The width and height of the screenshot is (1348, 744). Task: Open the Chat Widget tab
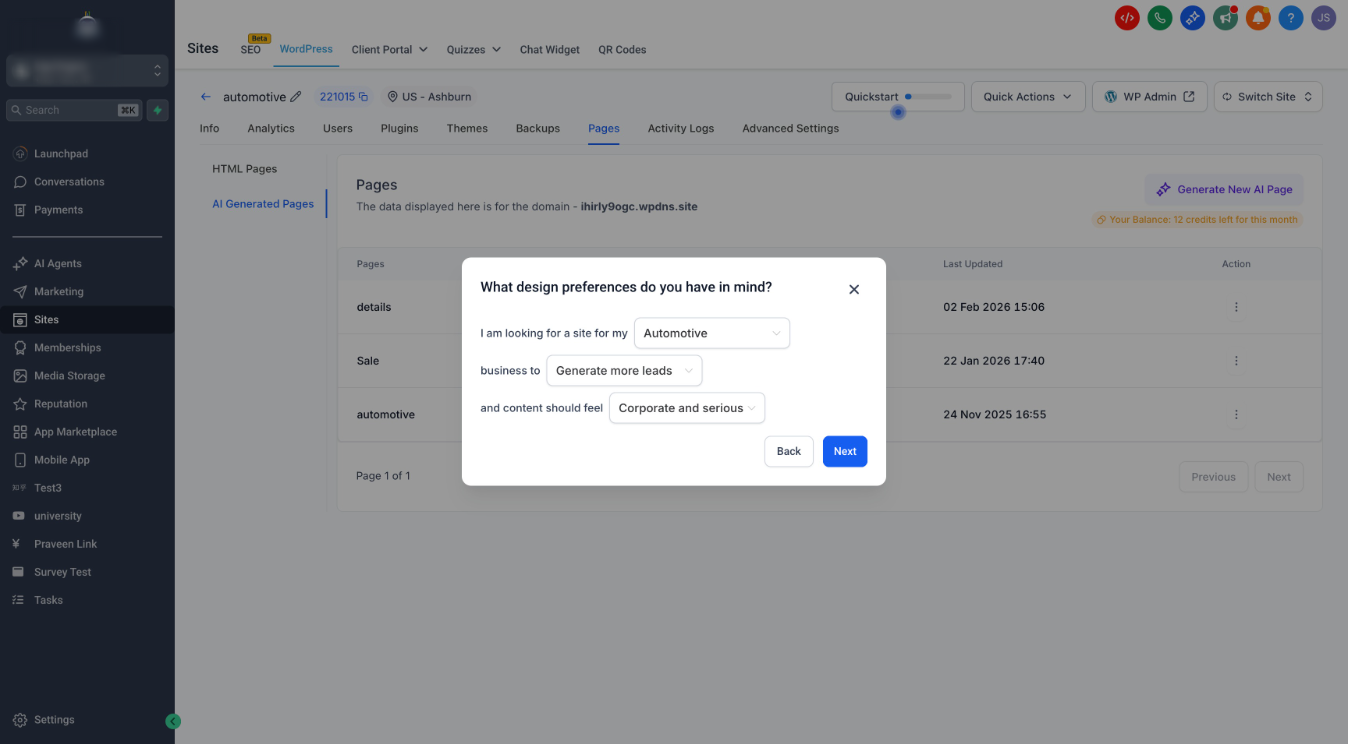point(550,50)
